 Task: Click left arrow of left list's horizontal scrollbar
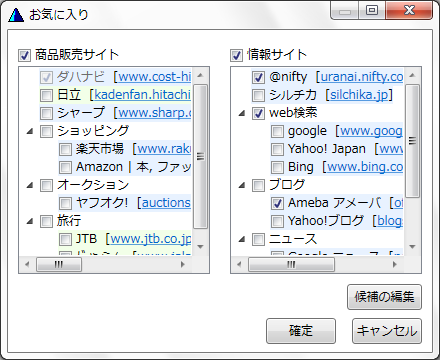[x=27, y=265]
